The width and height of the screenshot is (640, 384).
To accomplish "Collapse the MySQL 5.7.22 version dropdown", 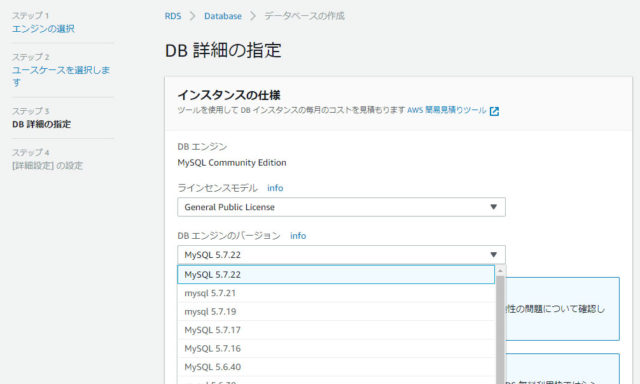I will 341,255.
